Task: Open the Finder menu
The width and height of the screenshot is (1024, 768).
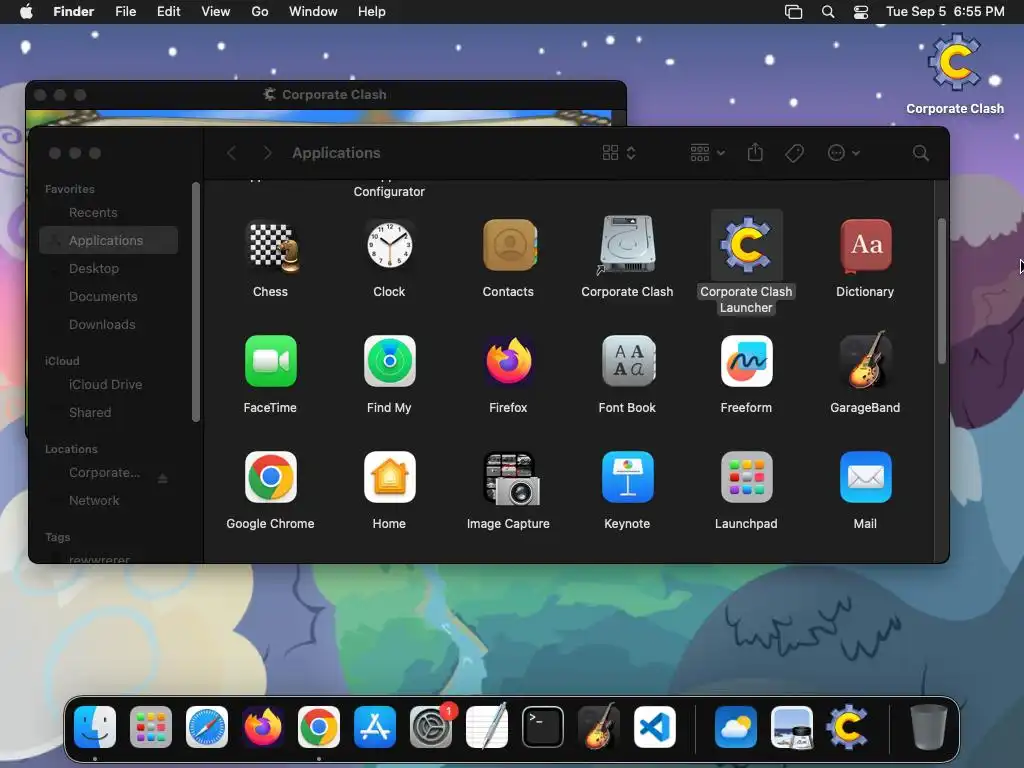Action: (x=74, y=12)
